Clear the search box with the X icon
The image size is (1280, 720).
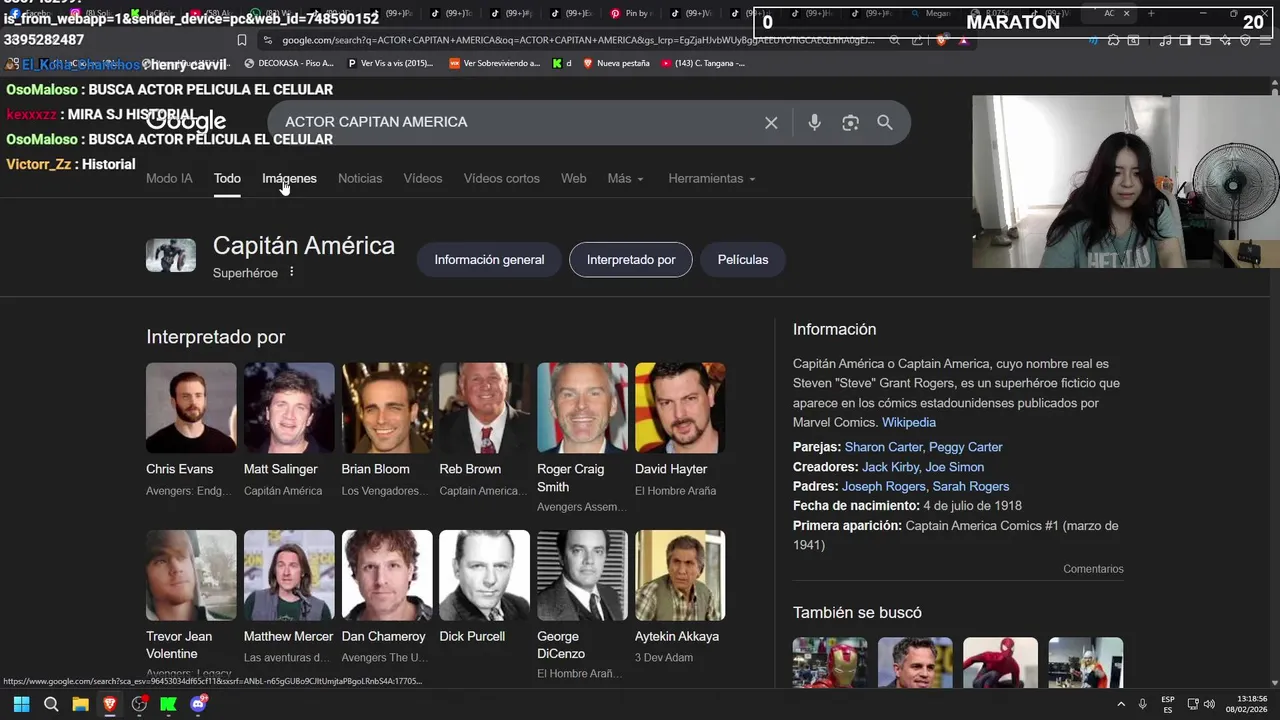771,122
